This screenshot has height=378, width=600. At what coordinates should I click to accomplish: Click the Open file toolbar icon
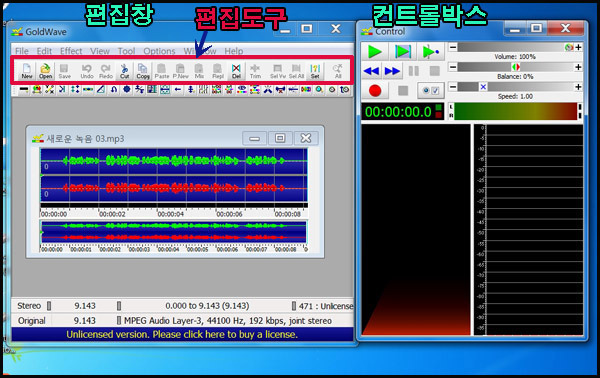pyautogui.click(x=45, y=71)
